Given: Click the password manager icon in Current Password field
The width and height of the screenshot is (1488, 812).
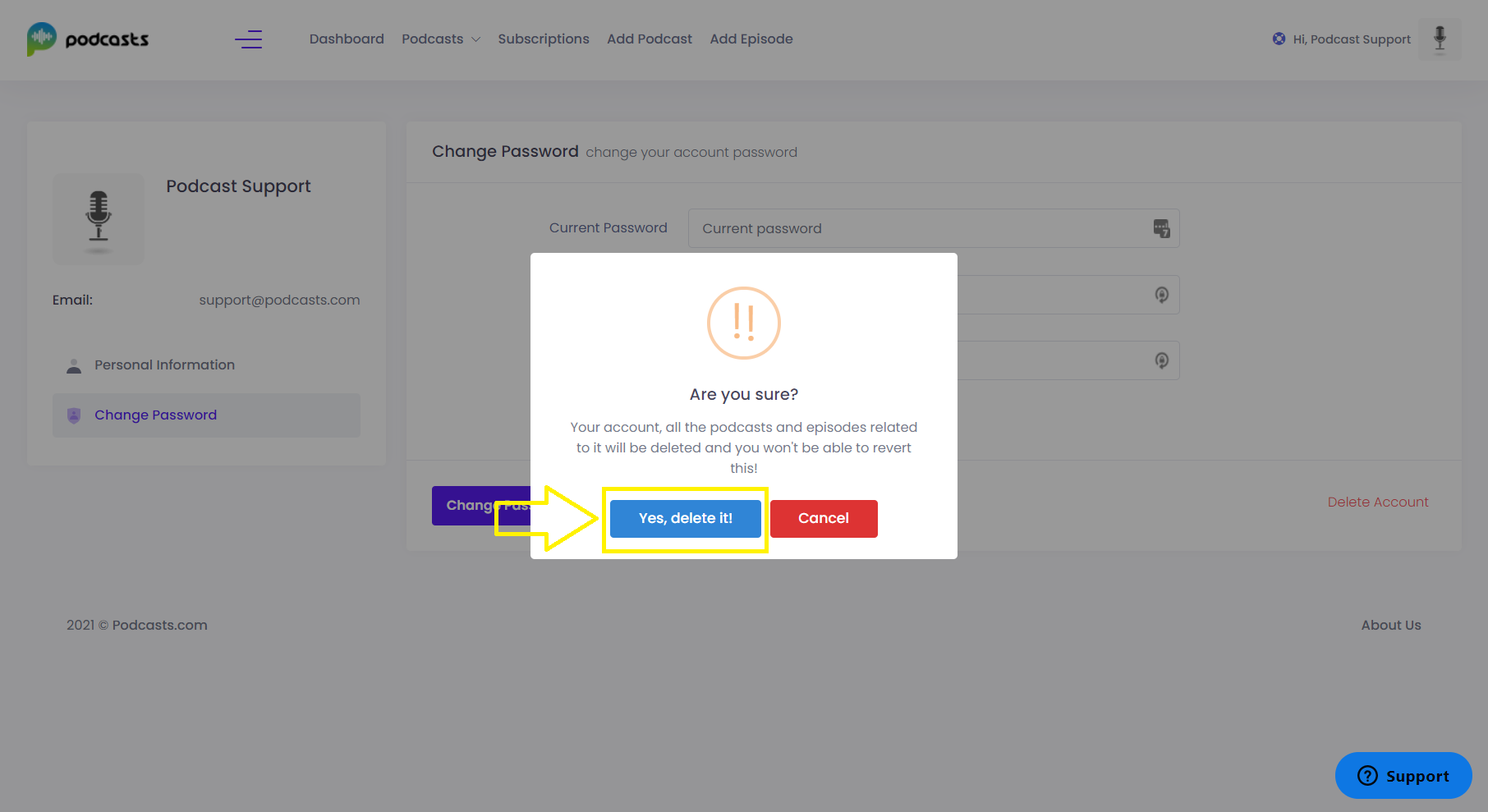Looking at the screenshot, I should pos(1161,228).
